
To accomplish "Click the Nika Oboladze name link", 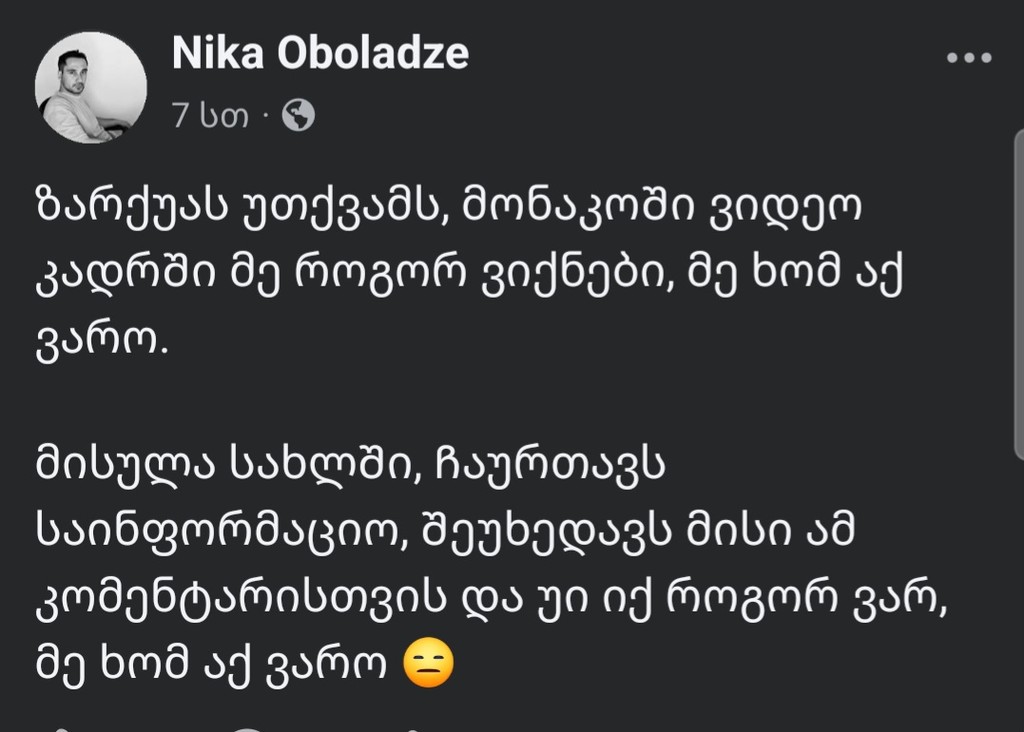I will pyautogui.click(x=320, y=55).
